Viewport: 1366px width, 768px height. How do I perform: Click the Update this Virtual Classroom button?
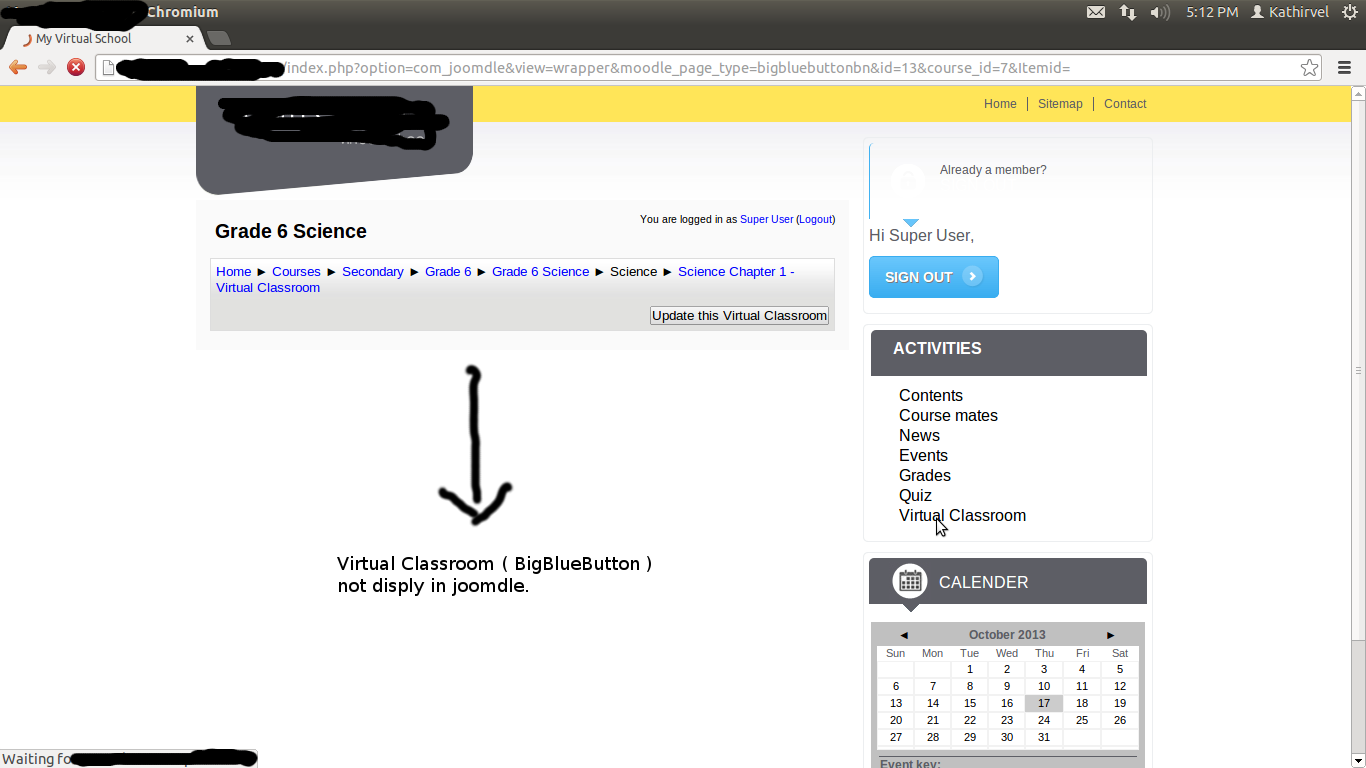pos(739,315)
